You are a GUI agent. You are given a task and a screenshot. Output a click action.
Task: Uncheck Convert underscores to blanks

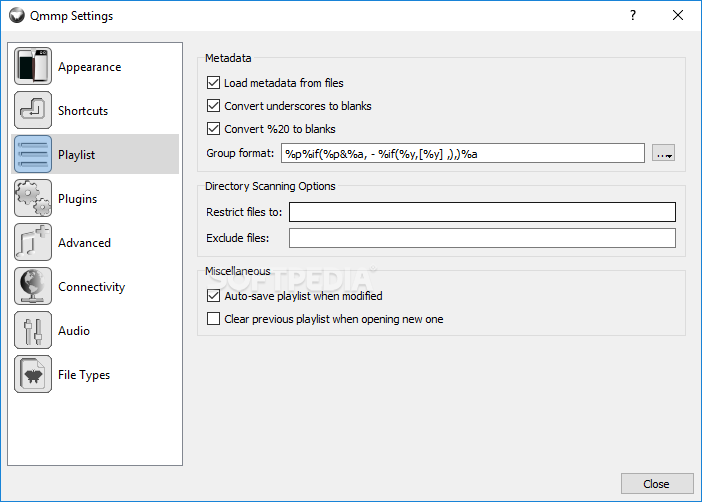tap(214, 106)
